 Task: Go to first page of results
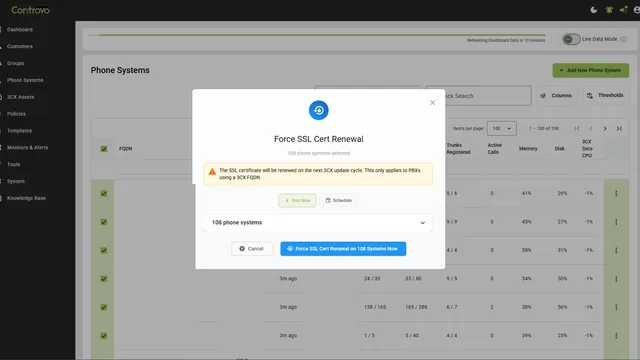[x=577, y=129]
